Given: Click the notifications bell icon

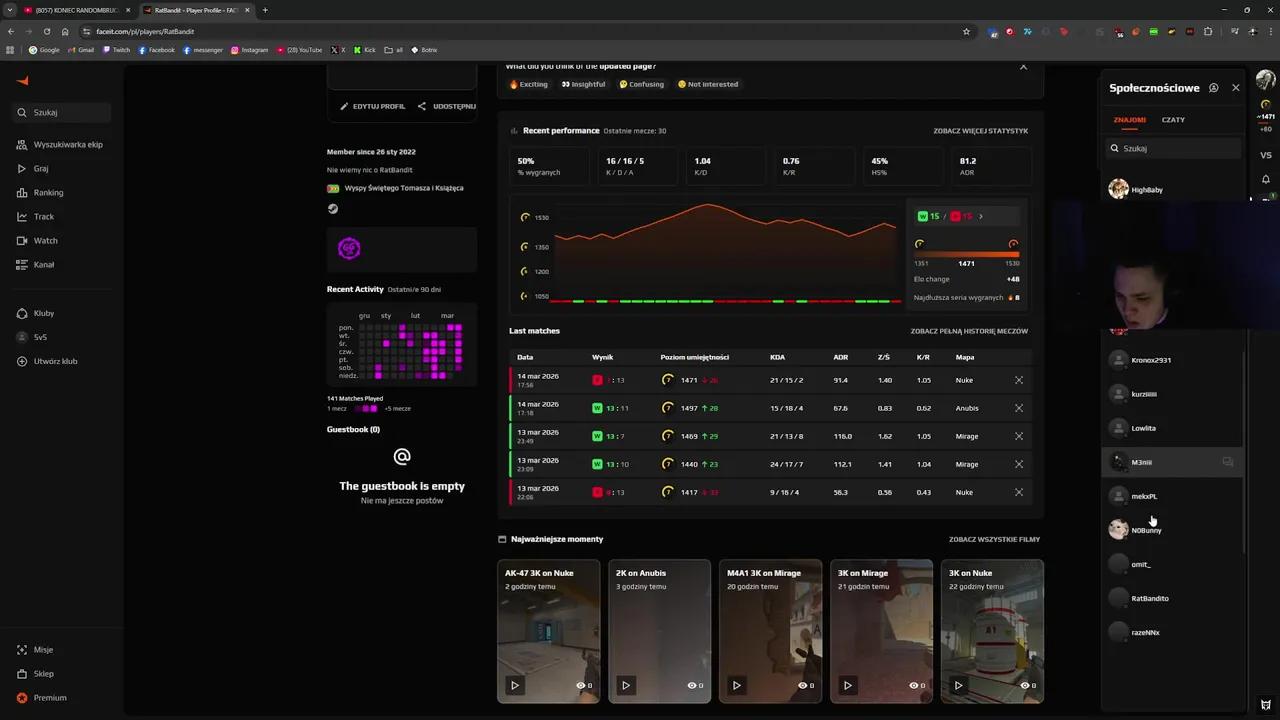Looking at the screenshot, I should (x=1265, y=180).
